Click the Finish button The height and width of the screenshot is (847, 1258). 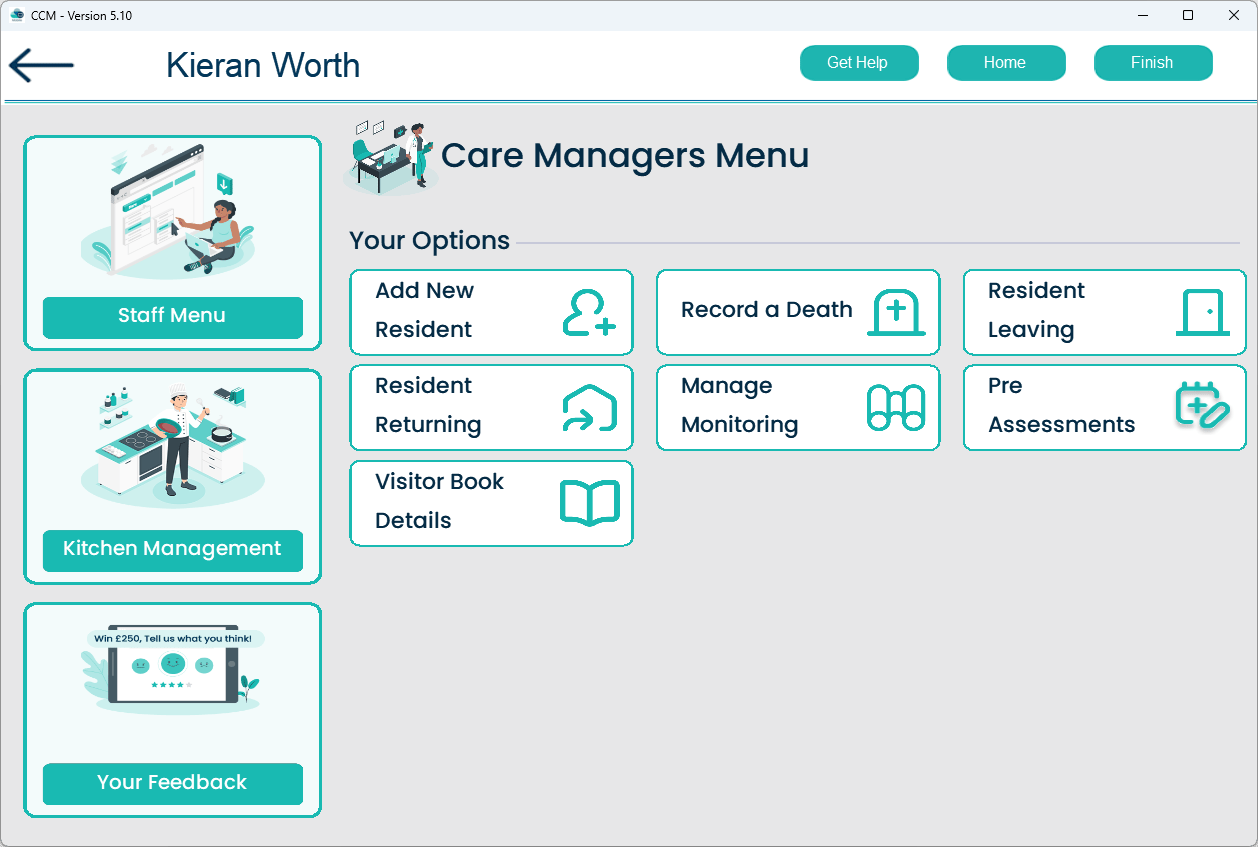(1153, 63)
